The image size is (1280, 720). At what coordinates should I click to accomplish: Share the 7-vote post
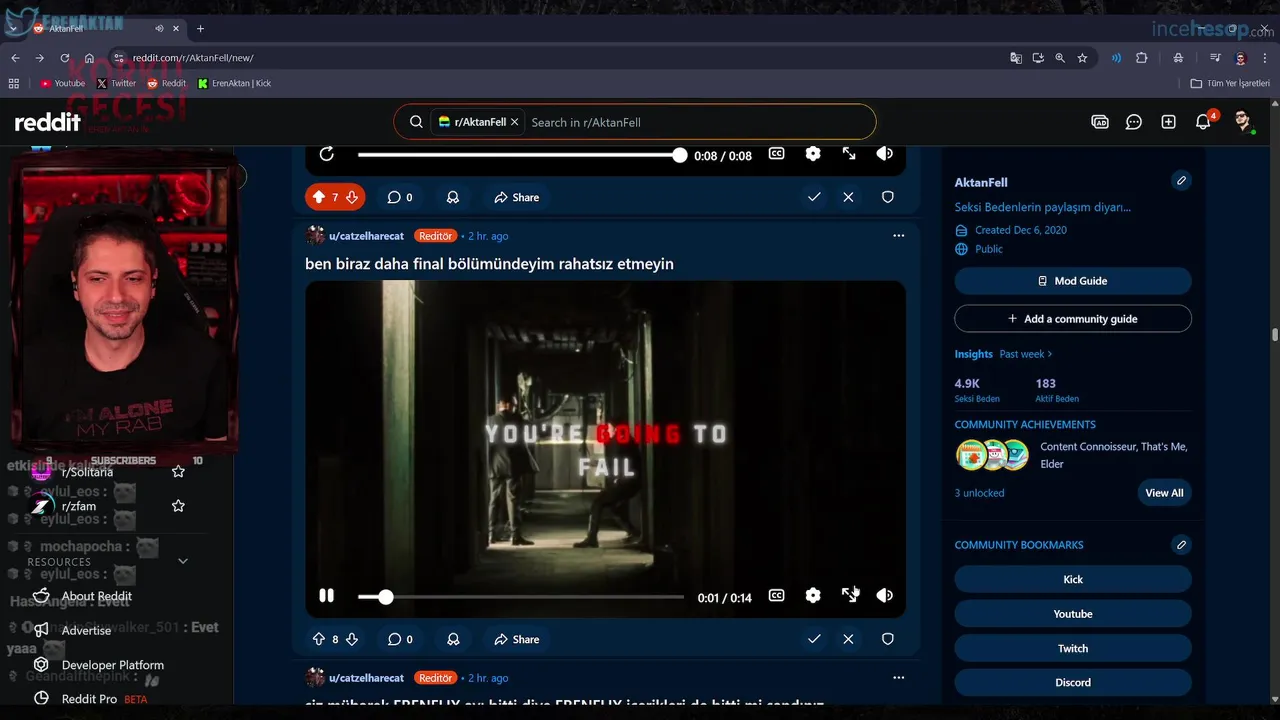coord(516,197)
